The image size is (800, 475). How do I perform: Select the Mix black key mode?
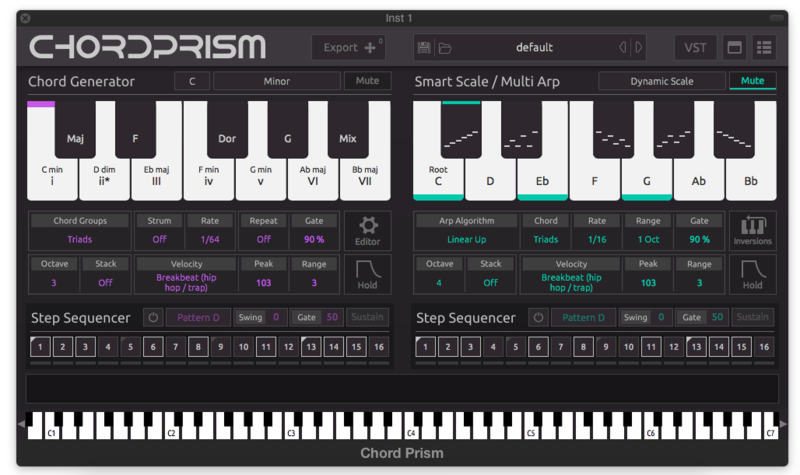point(348,131)
